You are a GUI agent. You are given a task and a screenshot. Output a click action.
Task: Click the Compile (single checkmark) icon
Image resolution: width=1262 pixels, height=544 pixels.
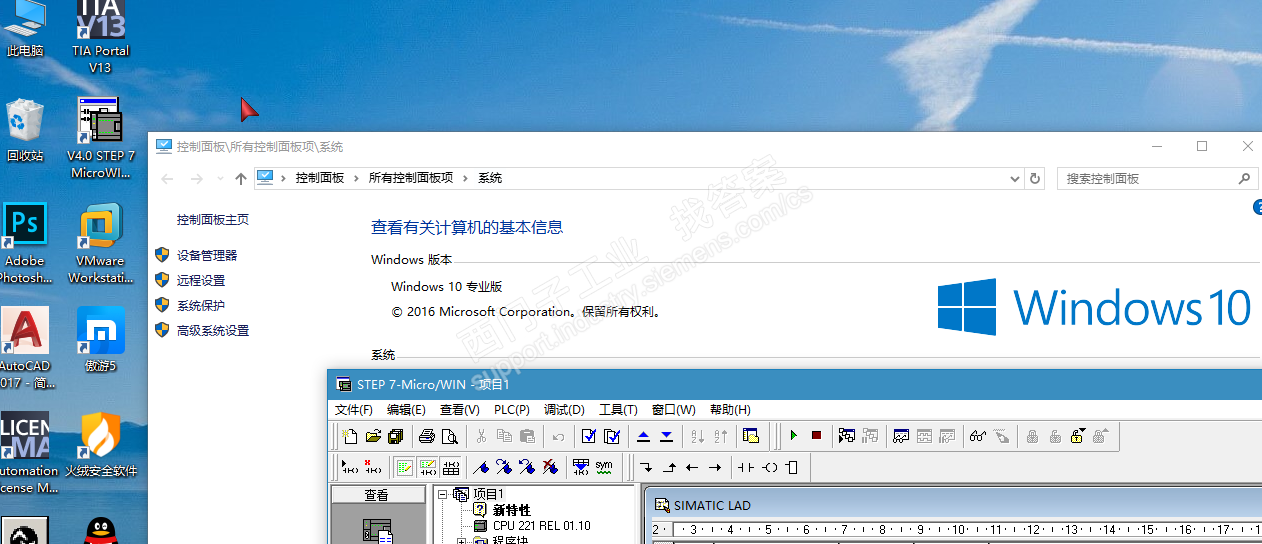click(x=589, y=436)
